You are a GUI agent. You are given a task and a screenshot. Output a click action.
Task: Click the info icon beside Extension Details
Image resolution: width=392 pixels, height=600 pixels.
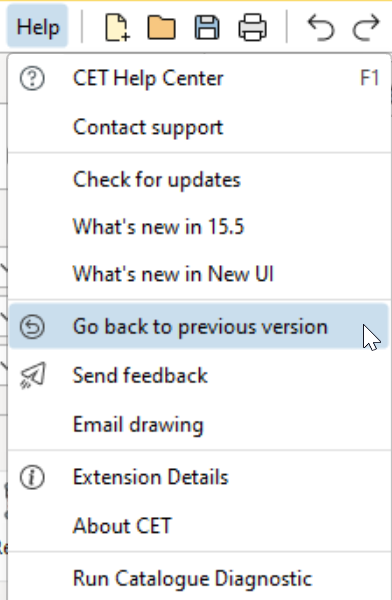tap(32, 477)
